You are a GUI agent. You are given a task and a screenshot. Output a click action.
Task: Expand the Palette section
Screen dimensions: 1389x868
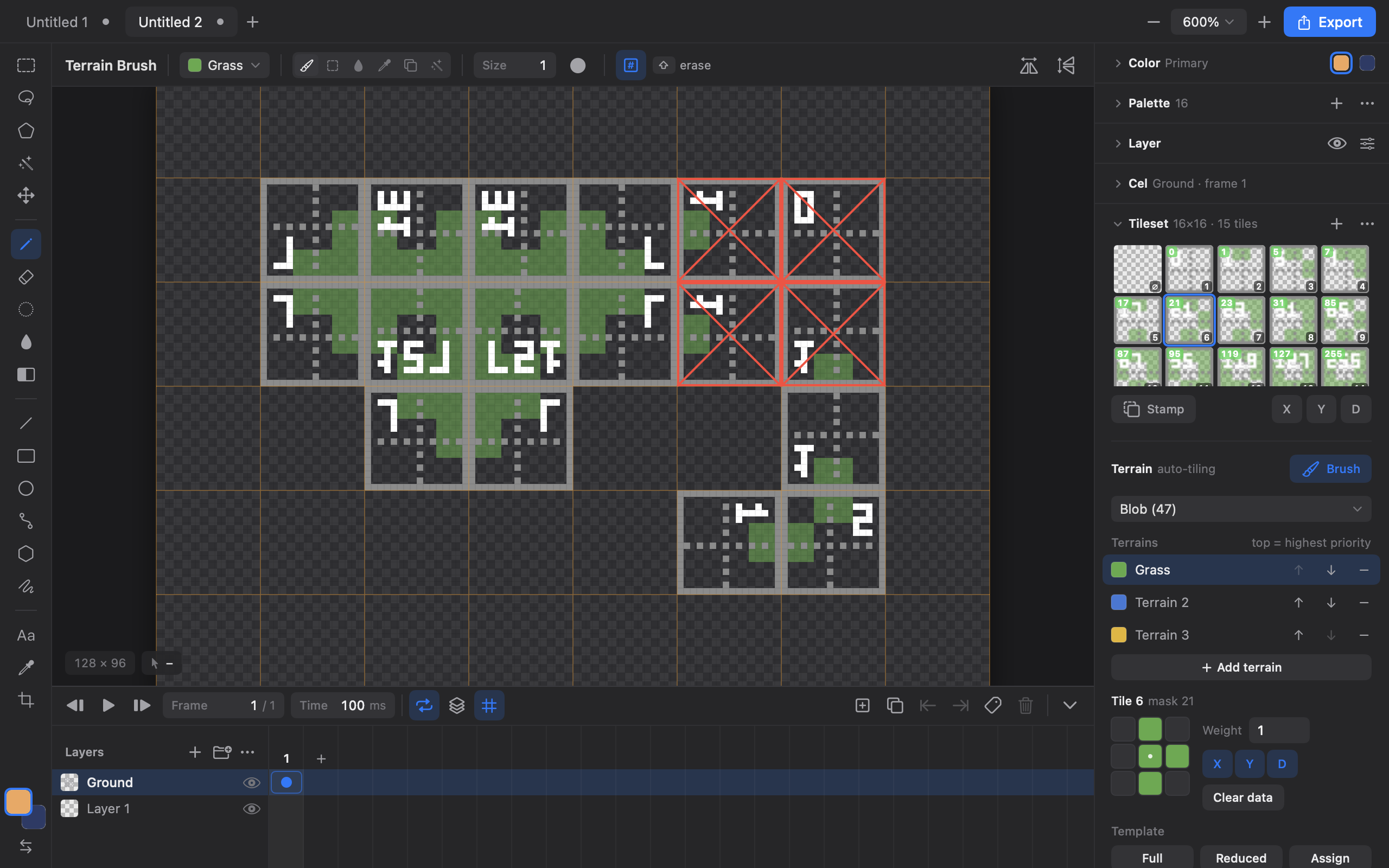[x=1118, y=103]
